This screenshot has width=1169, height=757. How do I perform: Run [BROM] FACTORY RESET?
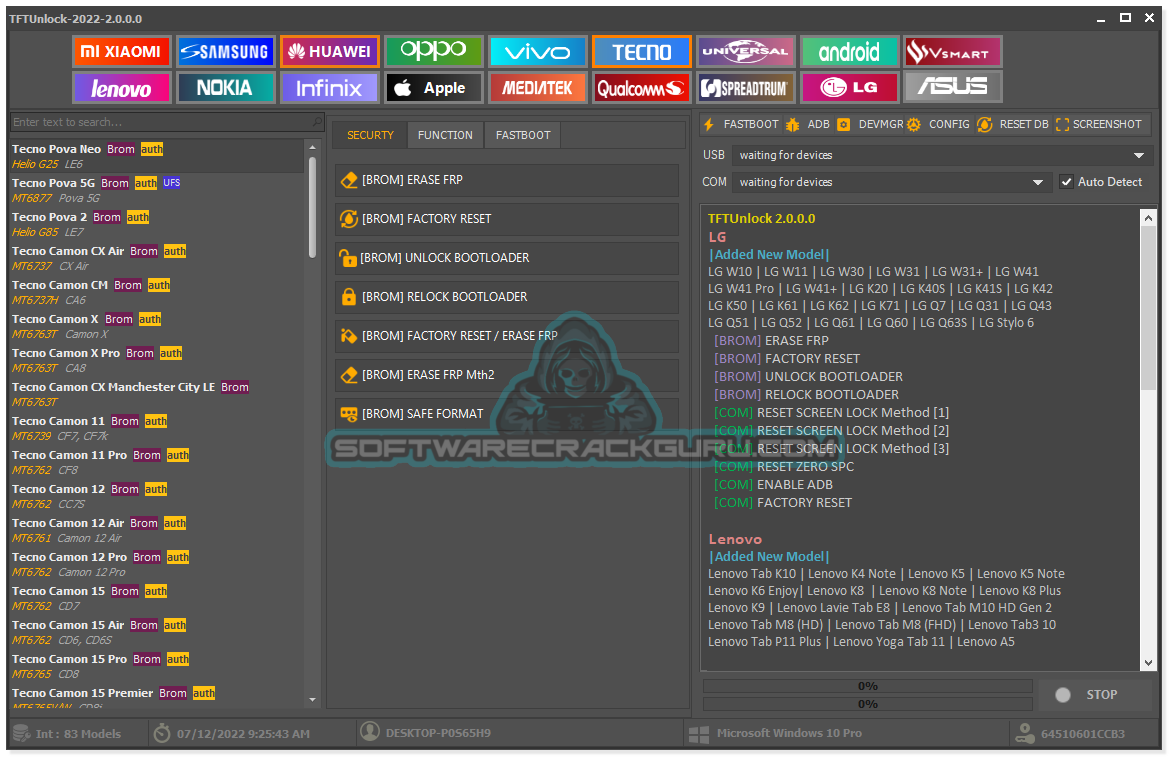[506, 219]
